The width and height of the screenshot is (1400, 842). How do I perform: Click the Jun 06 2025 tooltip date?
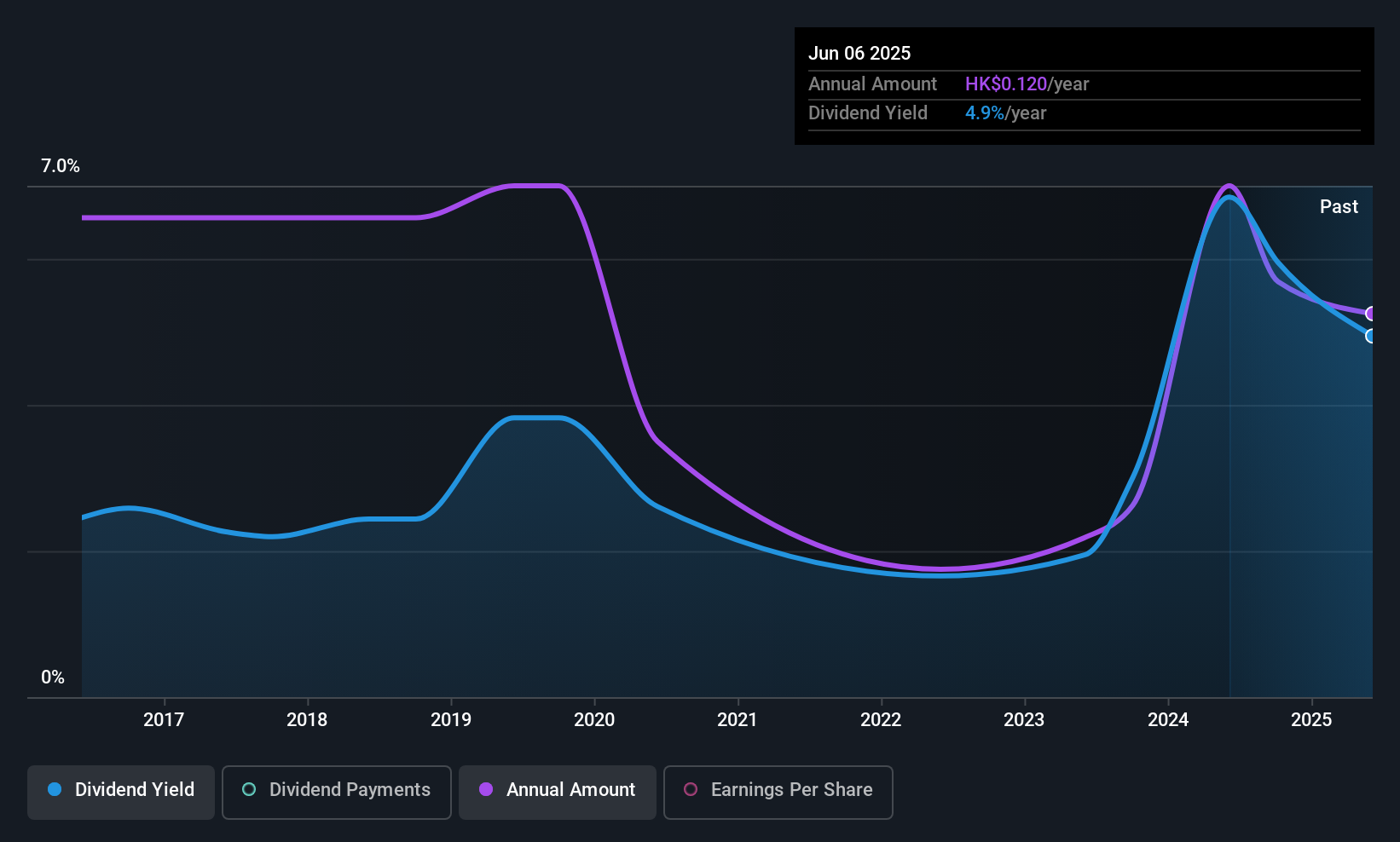point(859,53)
